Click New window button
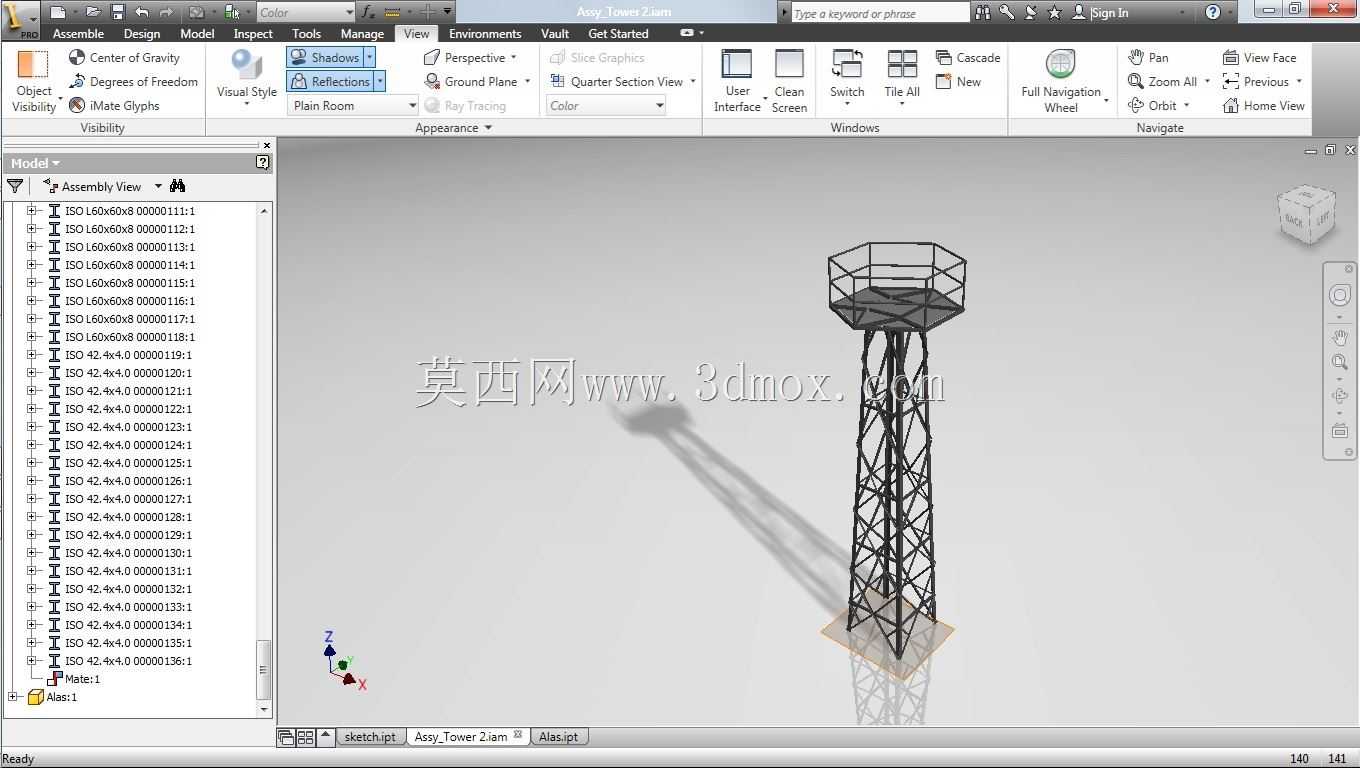Viewport: 1360px width, 768px height. click(958, 81)
